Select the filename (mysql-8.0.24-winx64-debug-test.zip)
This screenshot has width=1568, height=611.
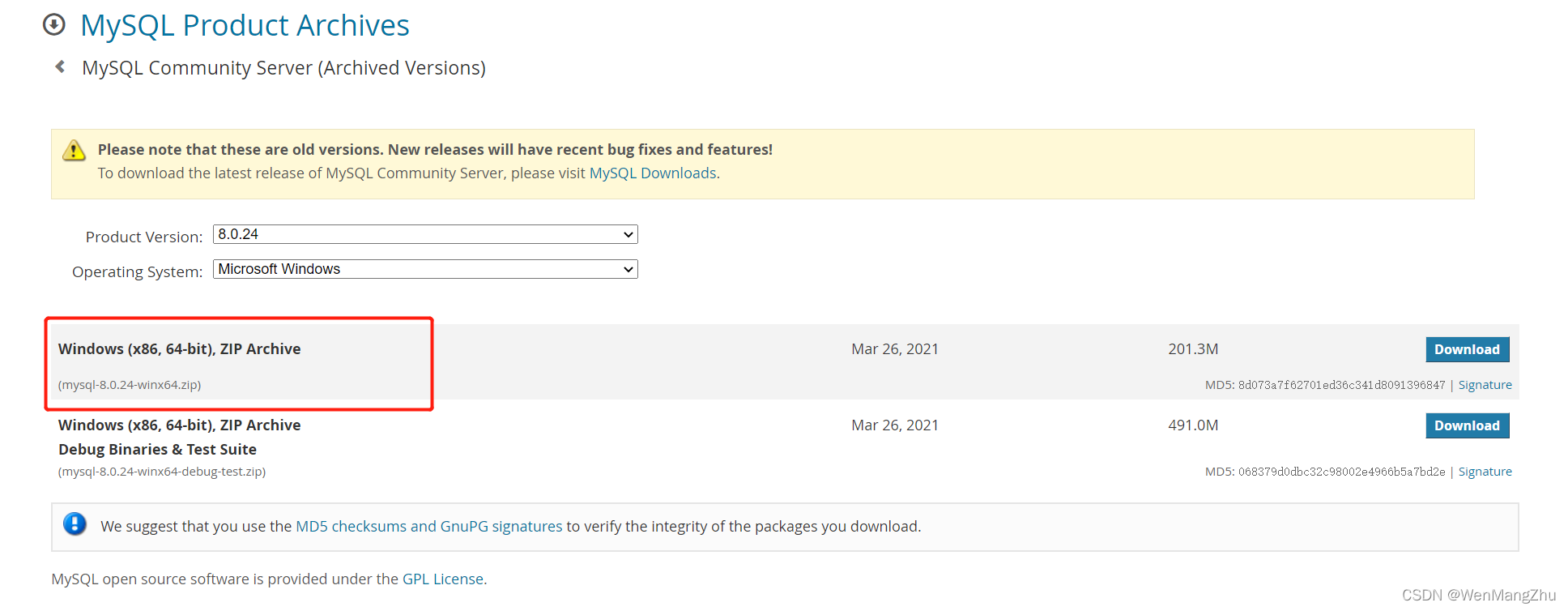point(162,472)
